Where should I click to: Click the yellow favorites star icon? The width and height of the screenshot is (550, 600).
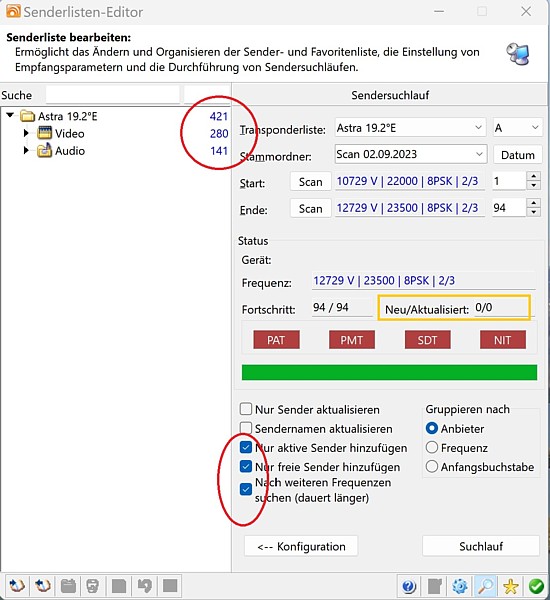[511, 586]
